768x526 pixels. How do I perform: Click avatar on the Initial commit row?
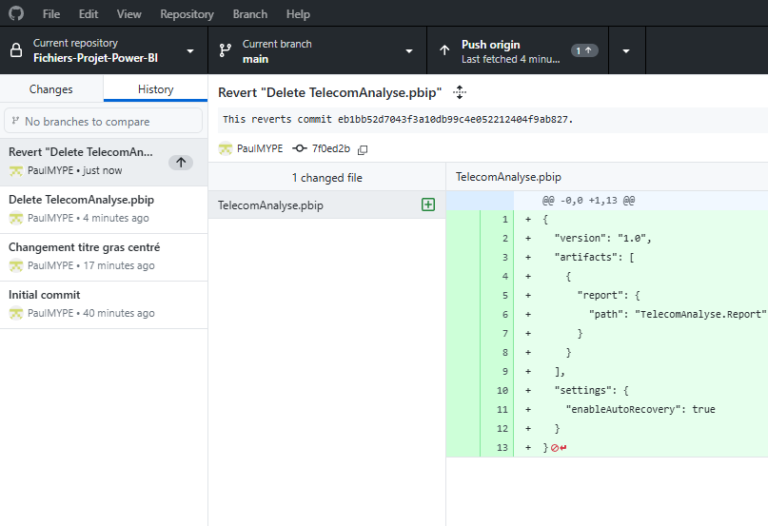16,313
